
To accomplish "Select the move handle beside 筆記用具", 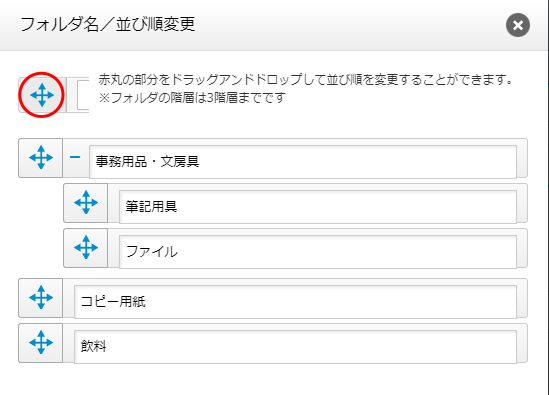I will 85,202.
